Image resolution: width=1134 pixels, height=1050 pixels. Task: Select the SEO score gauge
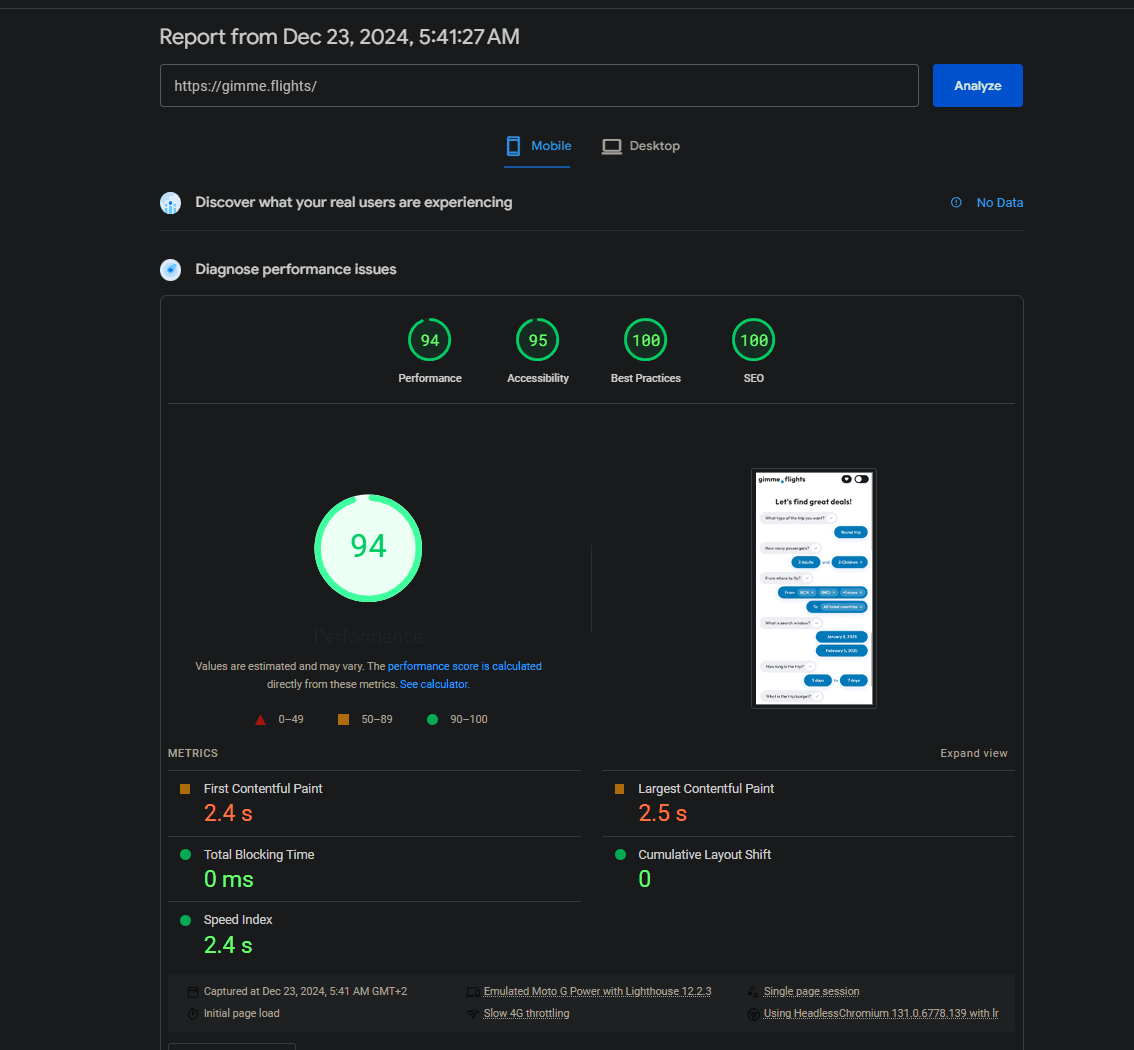click(x=753, y=341)
